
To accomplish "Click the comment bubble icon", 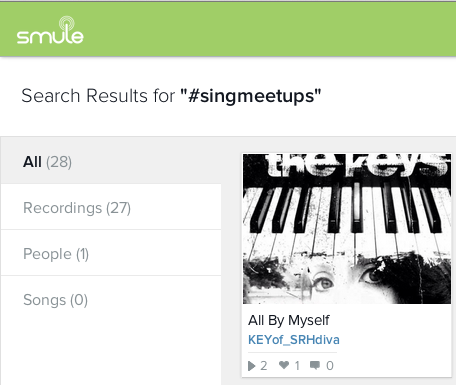I will click(x=315, y=365).
